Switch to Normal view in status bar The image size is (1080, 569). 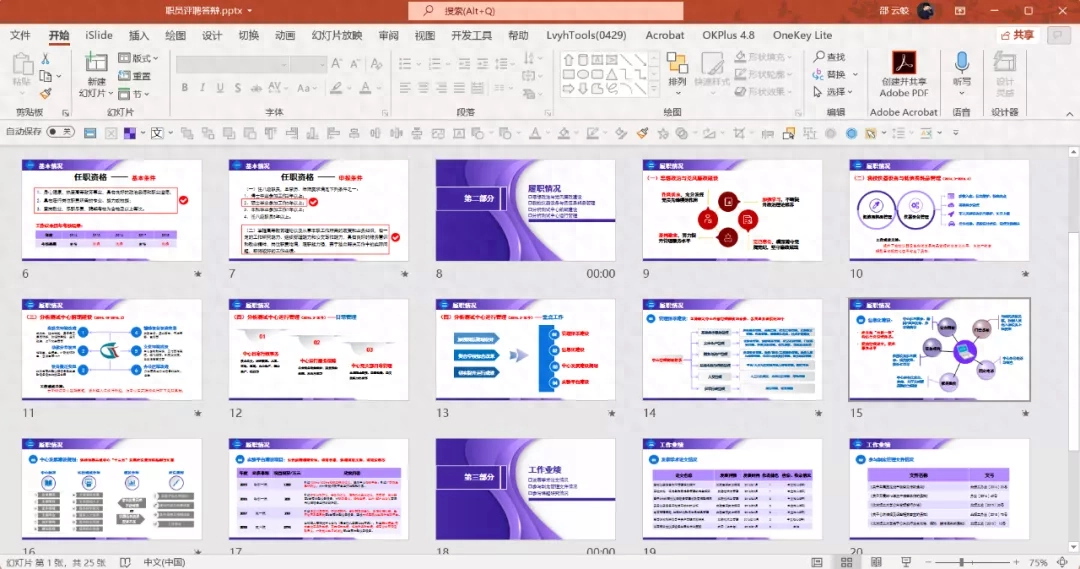pyautogui.click(x=817, y=562)
